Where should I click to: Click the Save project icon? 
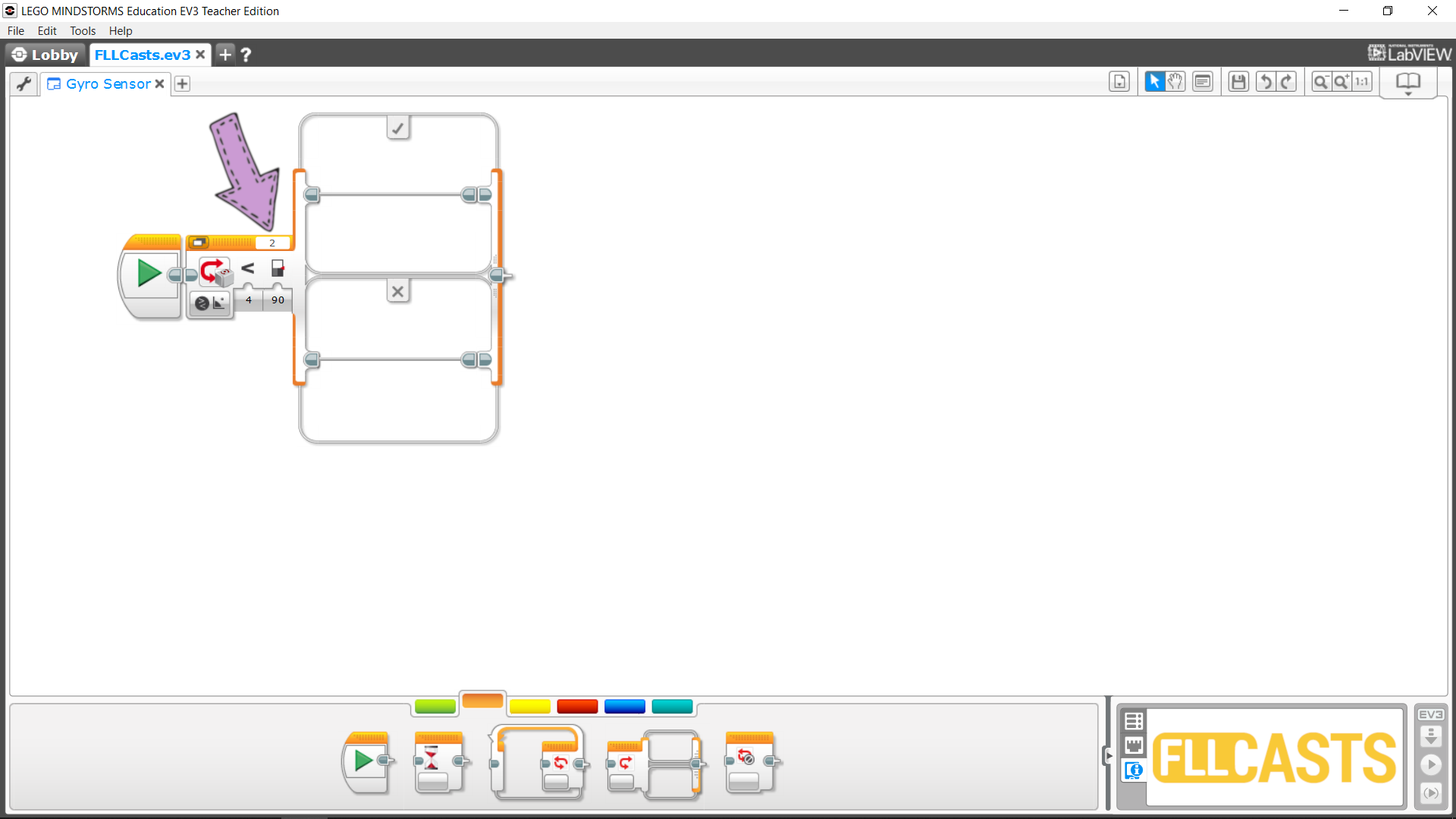click(1238, 82)
